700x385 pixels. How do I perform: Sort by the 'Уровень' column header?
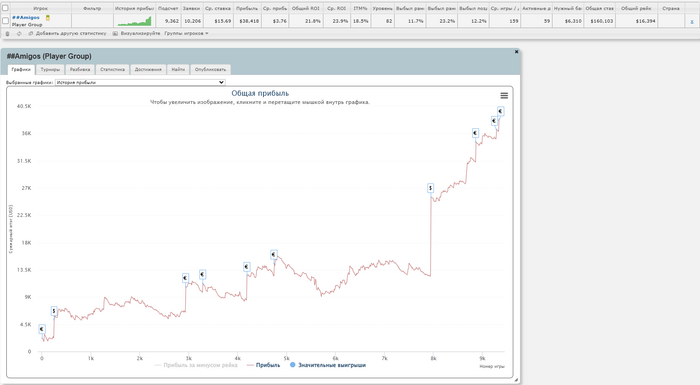click(x=382, y=8)
